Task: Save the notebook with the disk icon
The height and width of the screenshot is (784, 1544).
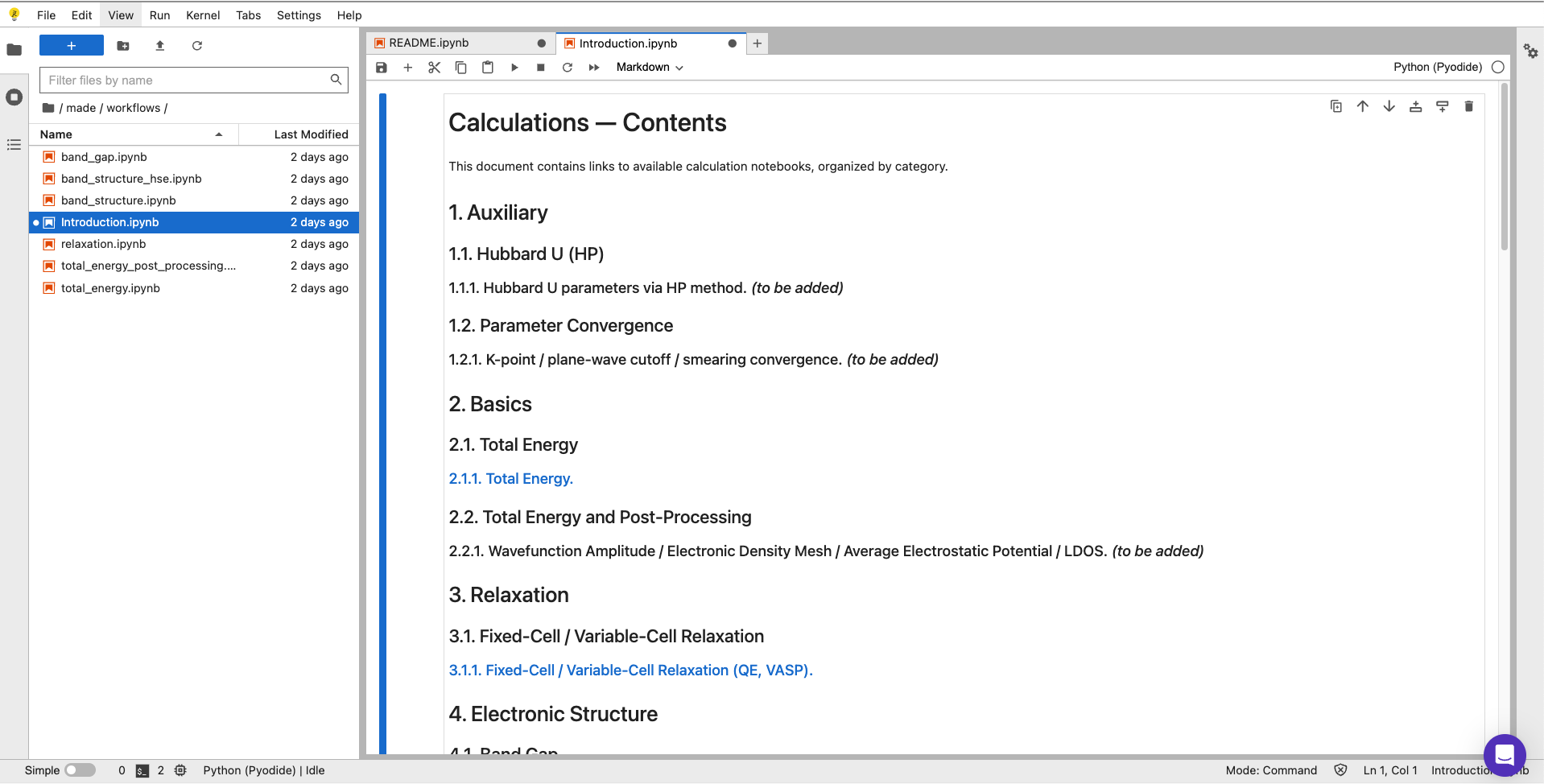Action: [382, 68]
